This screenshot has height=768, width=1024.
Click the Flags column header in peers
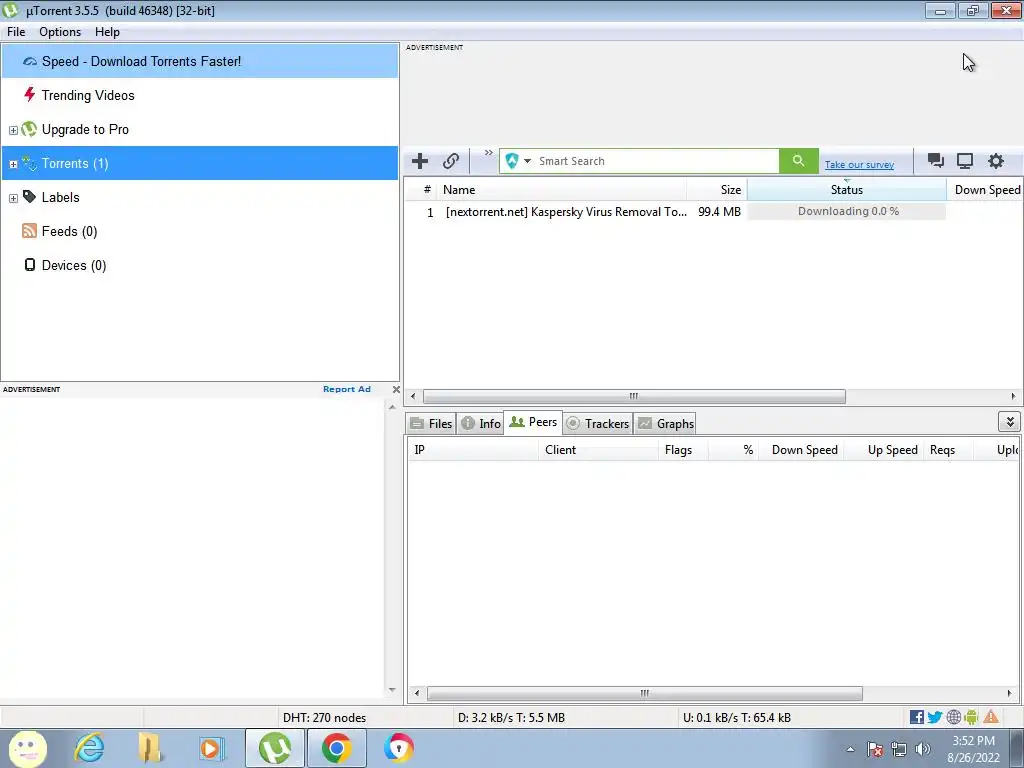click(683, 450)
